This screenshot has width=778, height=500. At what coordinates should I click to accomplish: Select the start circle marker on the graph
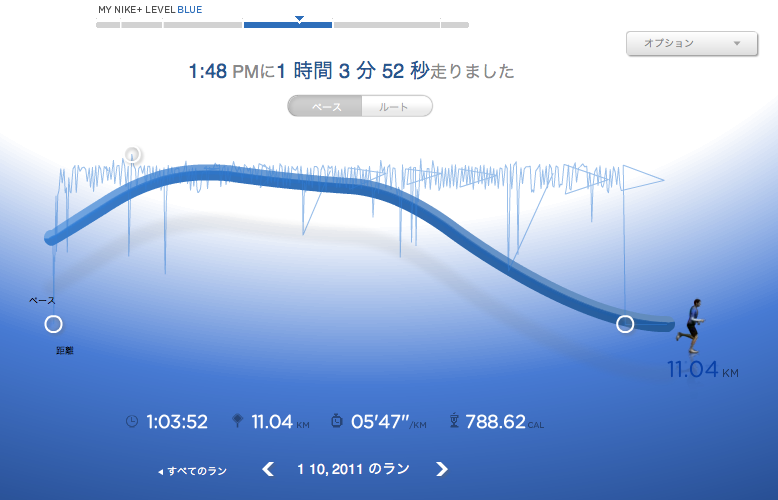pyautogui.click(x=54, y=324)
